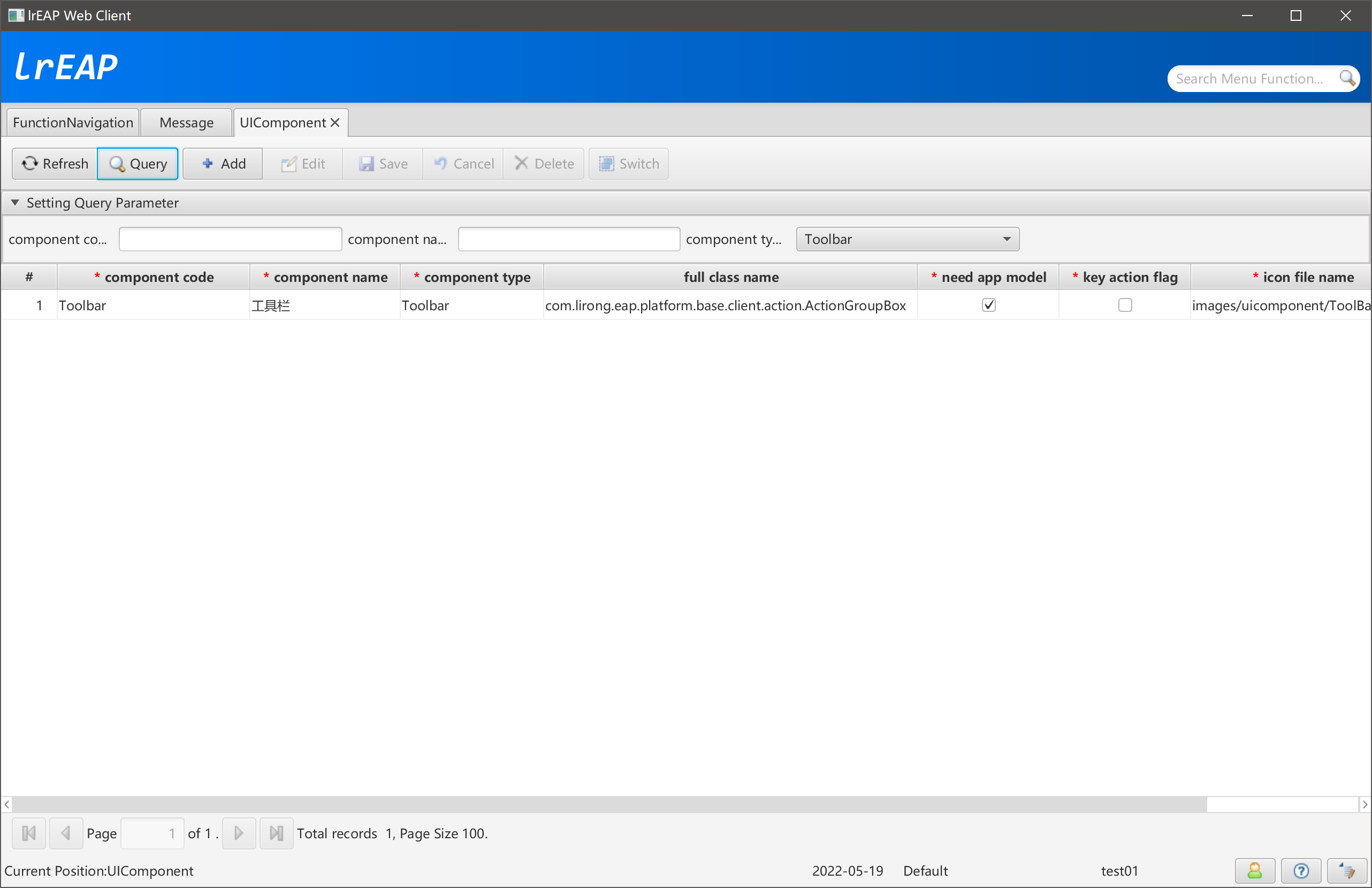Click the Delete toolbar button
The image size is (1372, 888).
544,164
